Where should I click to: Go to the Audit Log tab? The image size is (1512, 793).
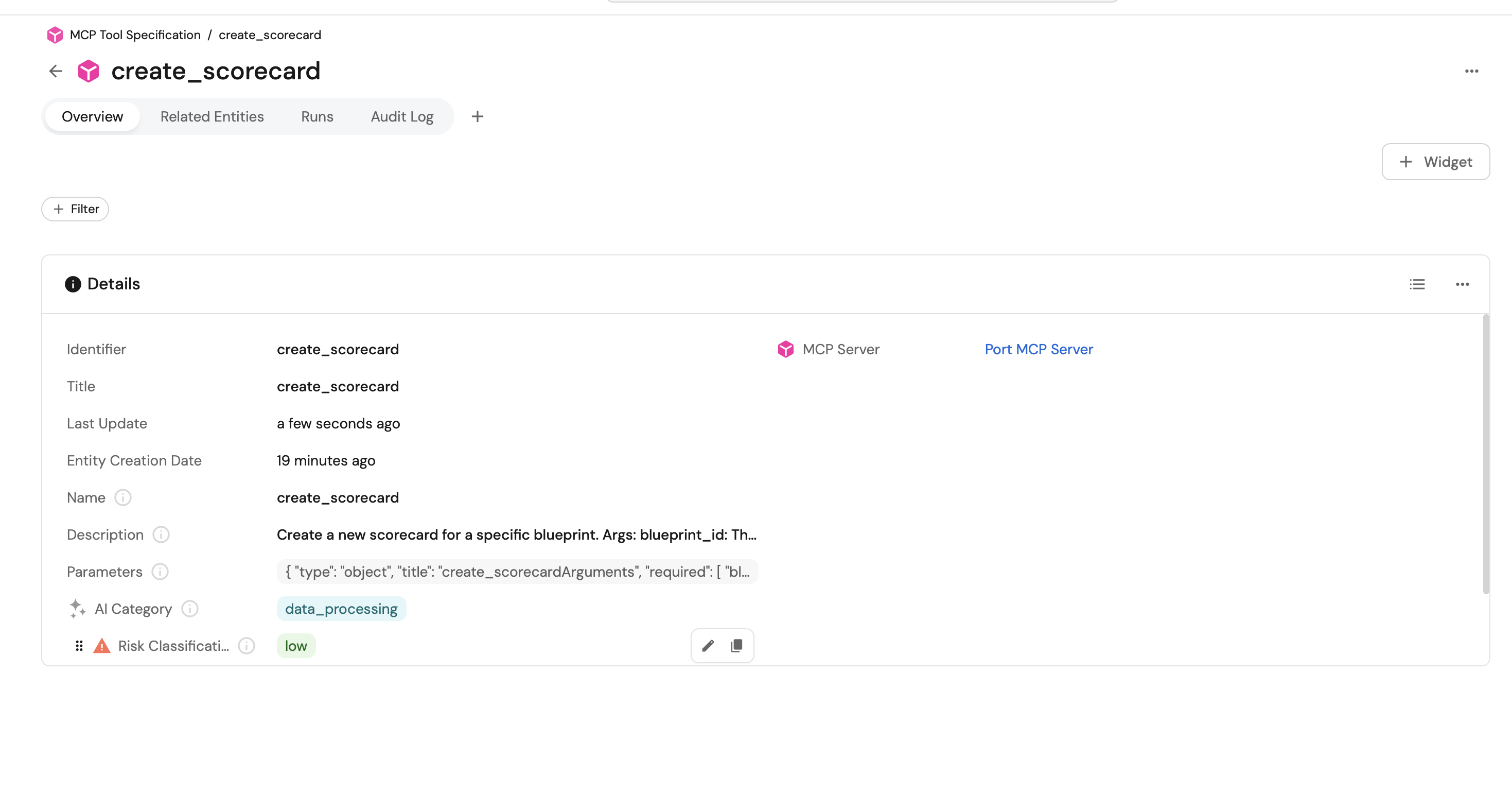click(x=402, y=116)
